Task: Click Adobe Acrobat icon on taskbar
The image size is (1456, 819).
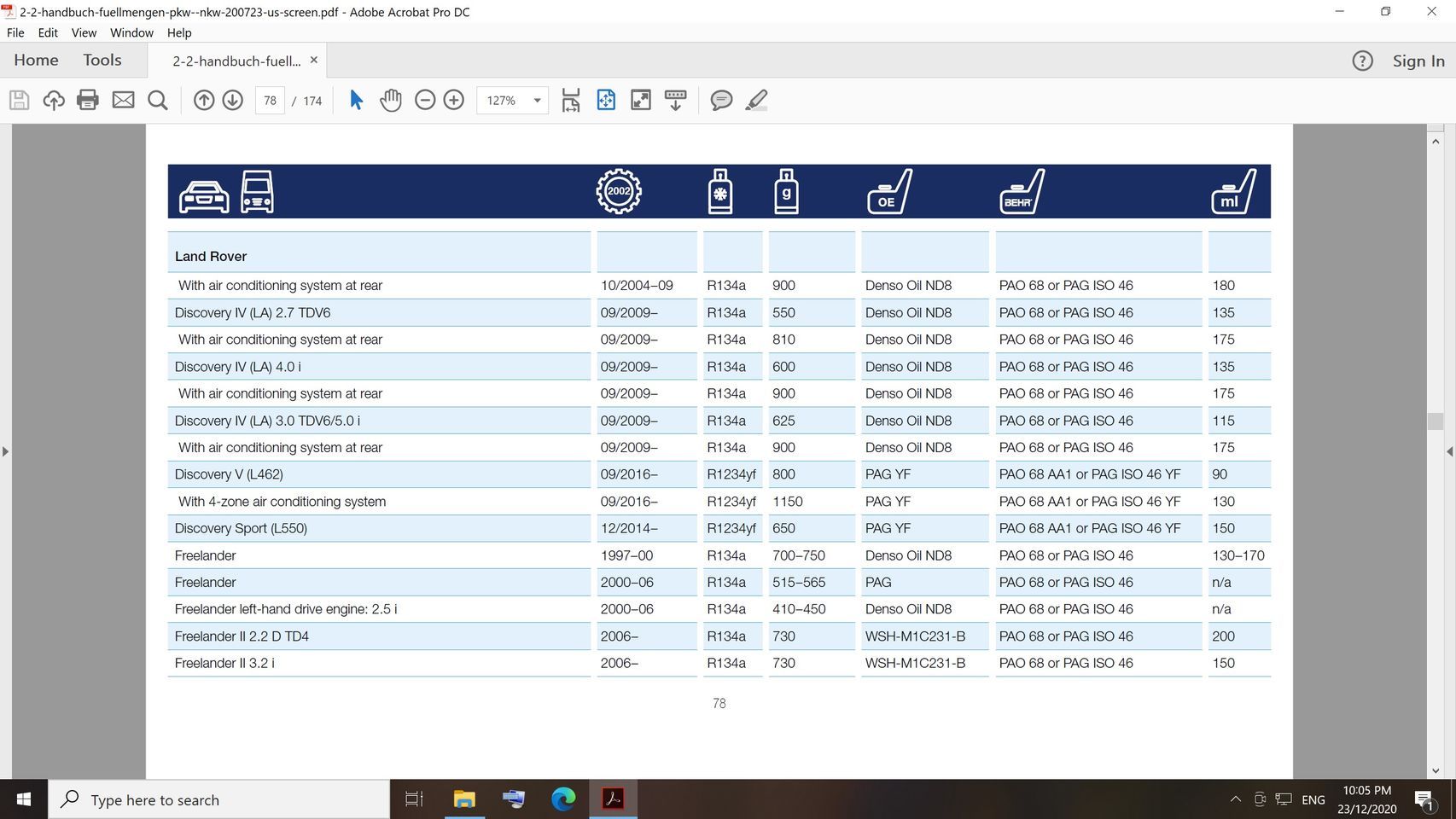Action: point(613,799)
